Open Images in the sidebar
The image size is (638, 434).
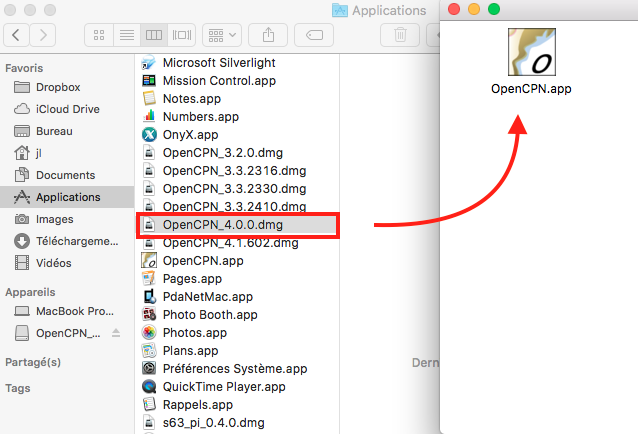click(67, 219)
